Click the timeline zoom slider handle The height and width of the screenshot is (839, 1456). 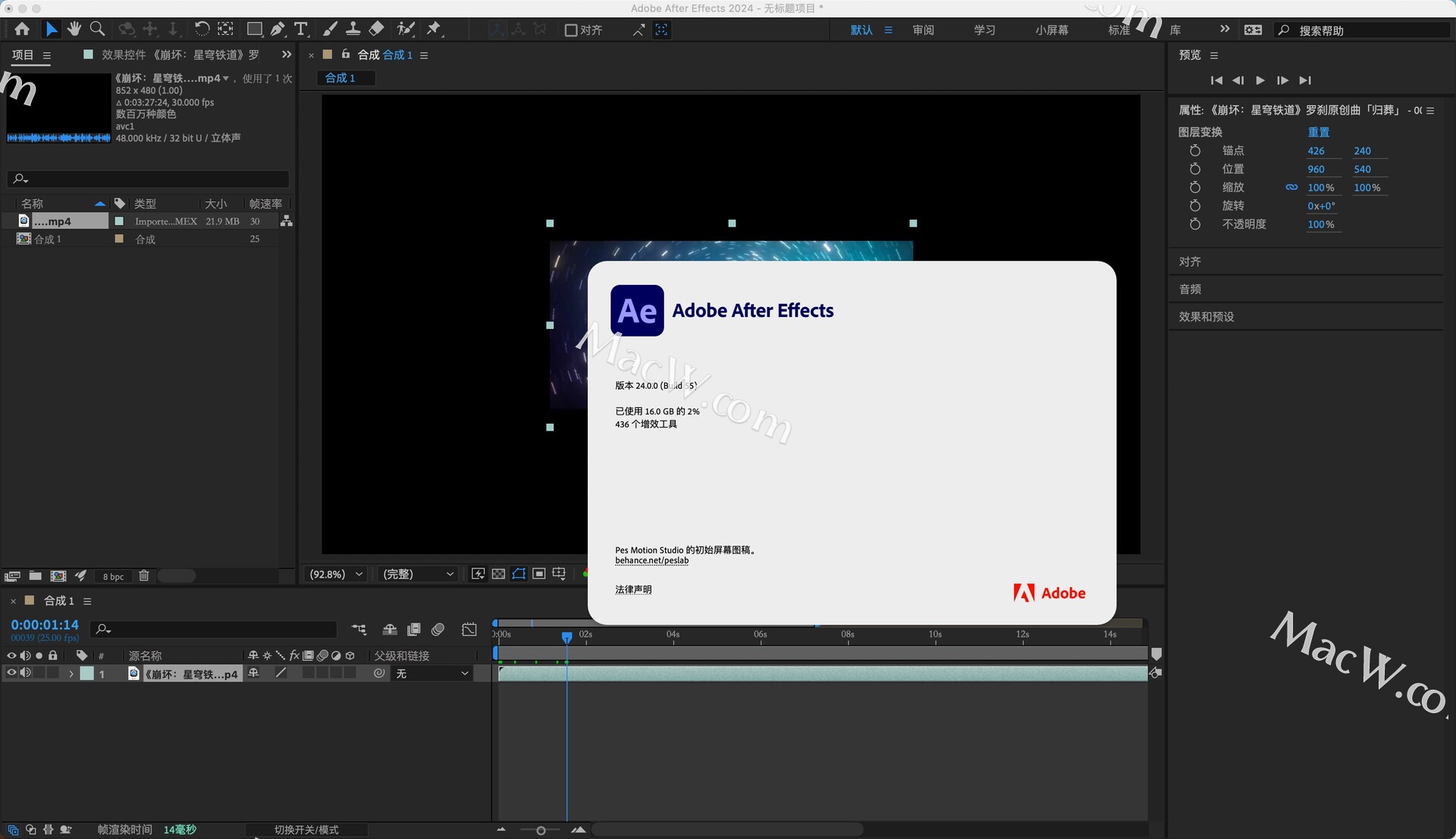point(541,831)
